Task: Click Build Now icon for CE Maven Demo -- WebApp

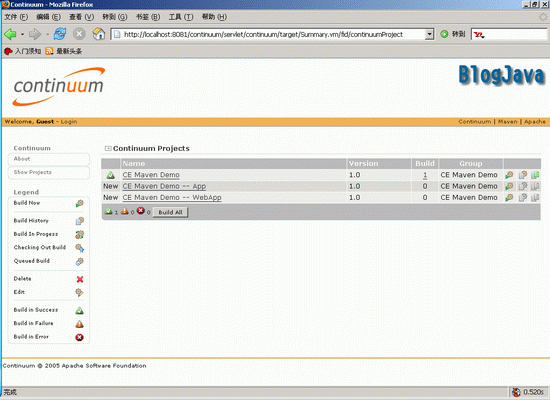Action: coord(509,198)
